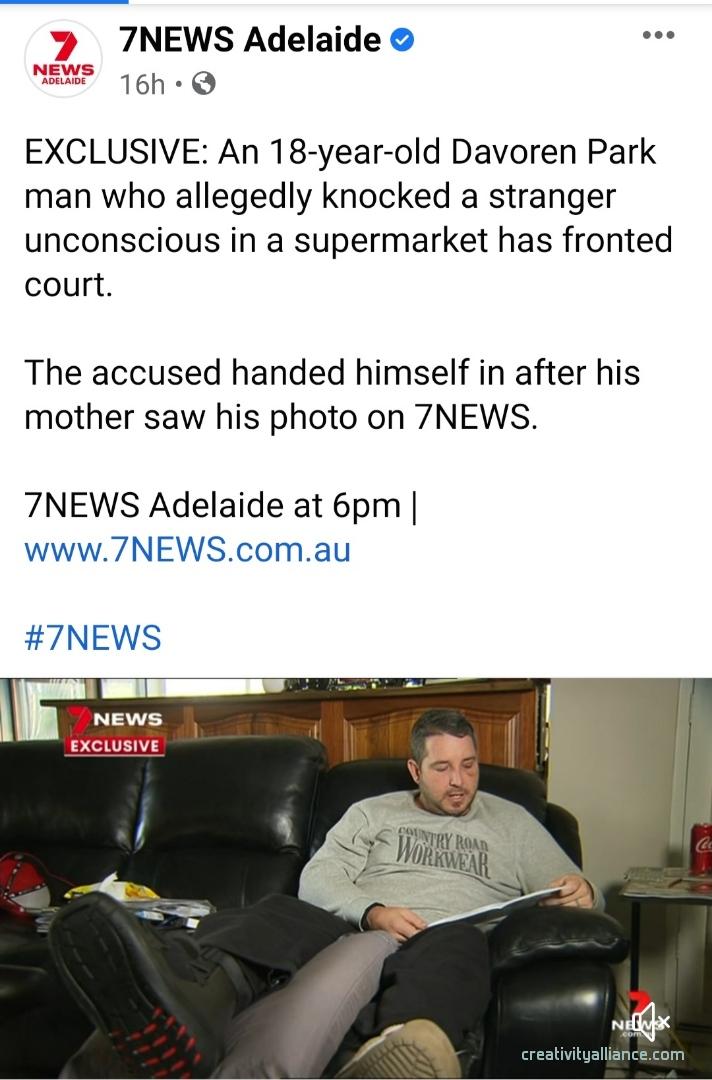Click the Coca-Cola can in the video

[x=701, y=849]
